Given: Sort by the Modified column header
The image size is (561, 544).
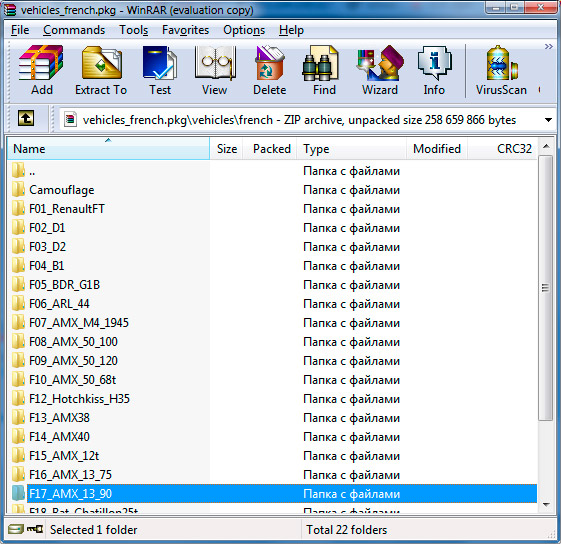Looking at the screenshot, I should point(437,149).
